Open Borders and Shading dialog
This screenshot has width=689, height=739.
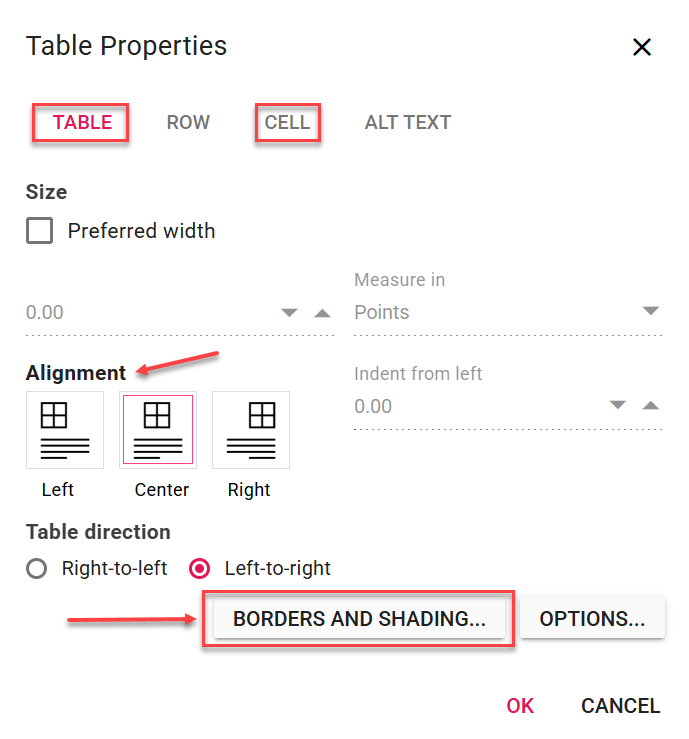[359, 619]
